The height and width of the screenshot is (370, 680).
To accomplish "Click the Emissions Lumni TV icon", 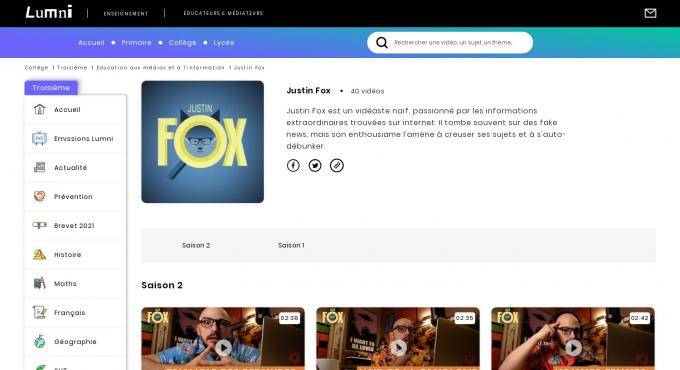I will click(x=39, y=138).
